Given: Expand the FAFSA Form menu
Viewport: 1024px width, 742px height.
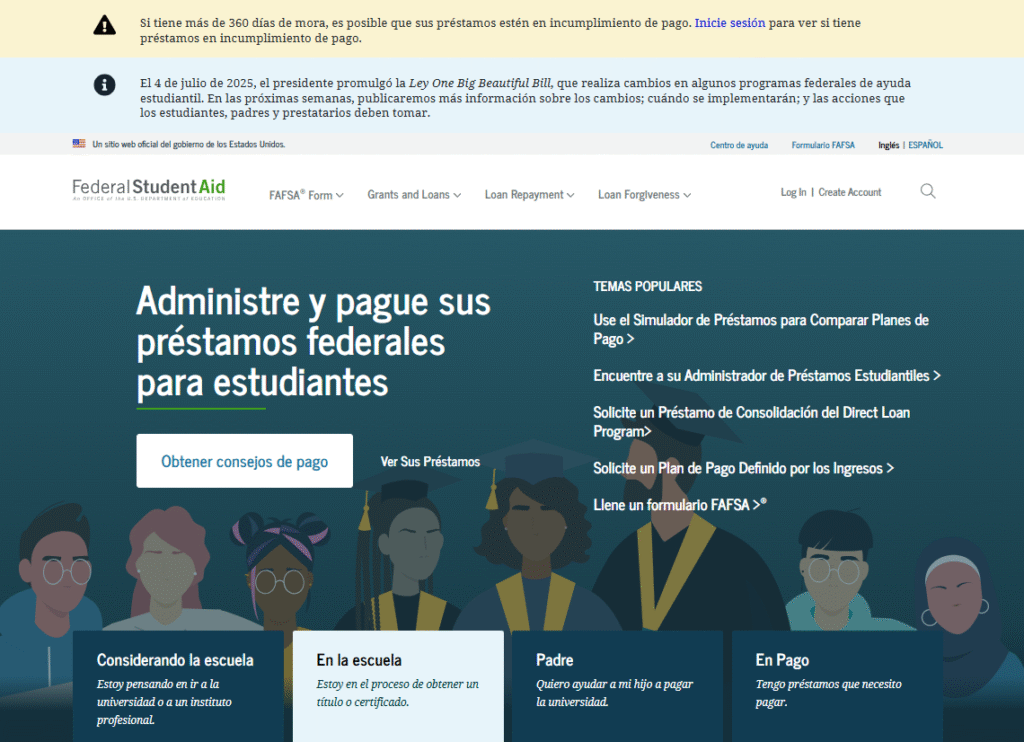Looking at the screenshot, I should [306, 195].
